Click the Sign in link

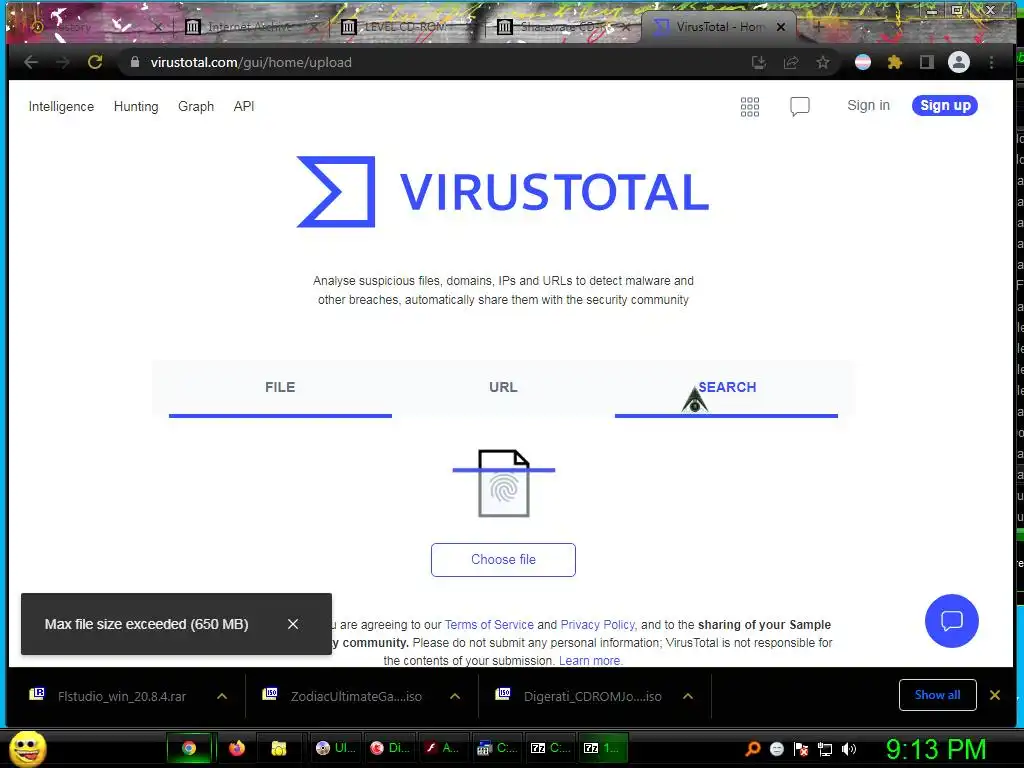coord(869,105)
